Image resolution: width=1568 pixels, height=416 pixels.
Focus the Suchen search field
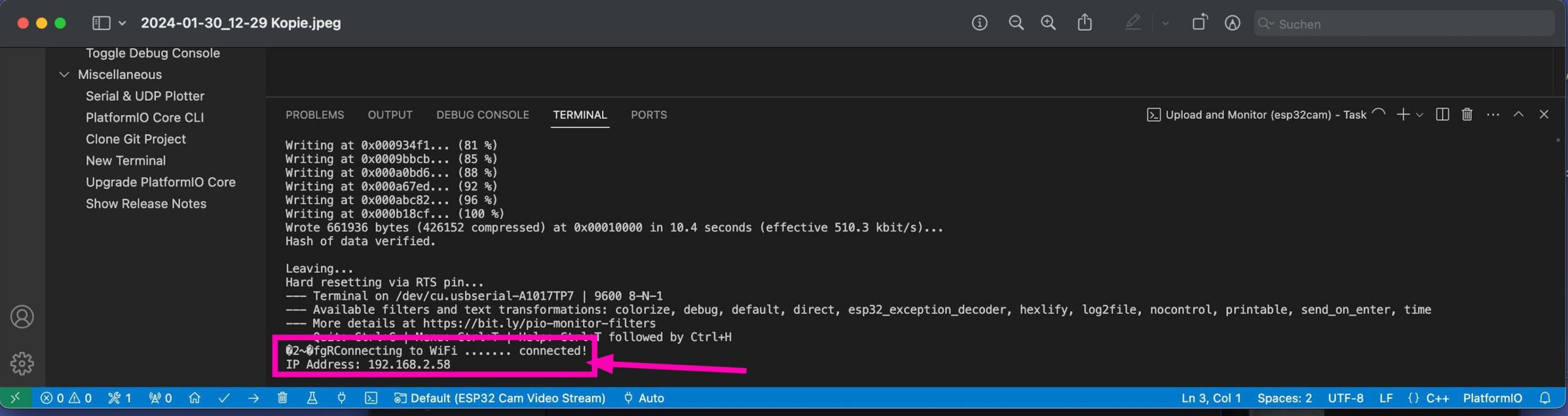click(x=1404, y=24)
